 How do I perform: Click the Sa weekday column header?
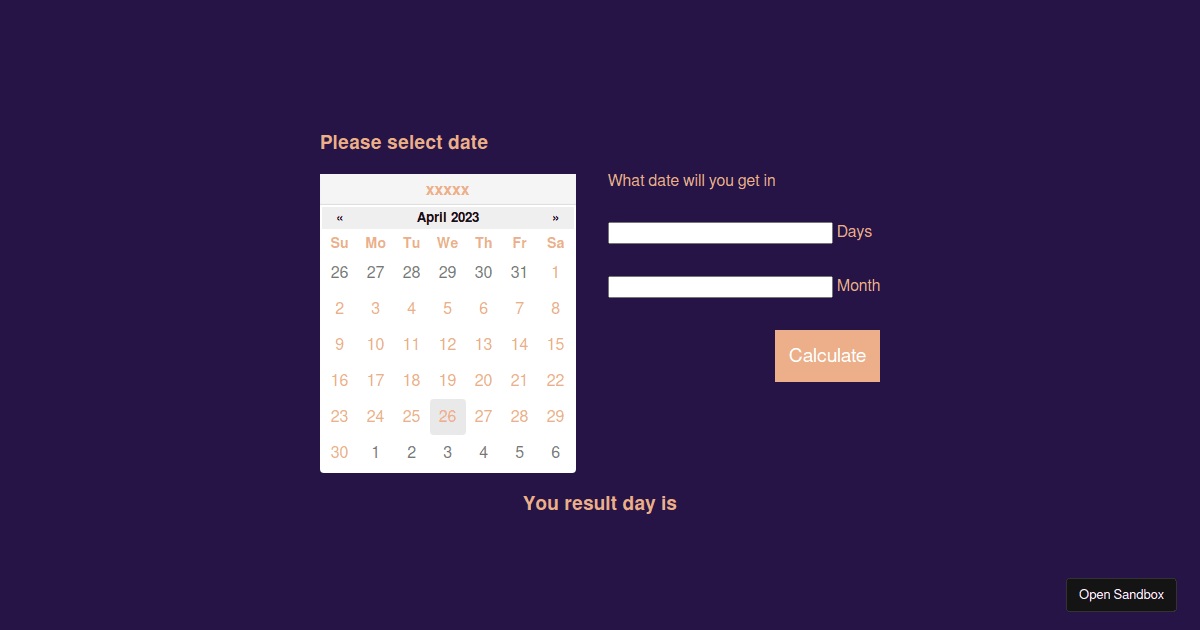coord(555,243)
